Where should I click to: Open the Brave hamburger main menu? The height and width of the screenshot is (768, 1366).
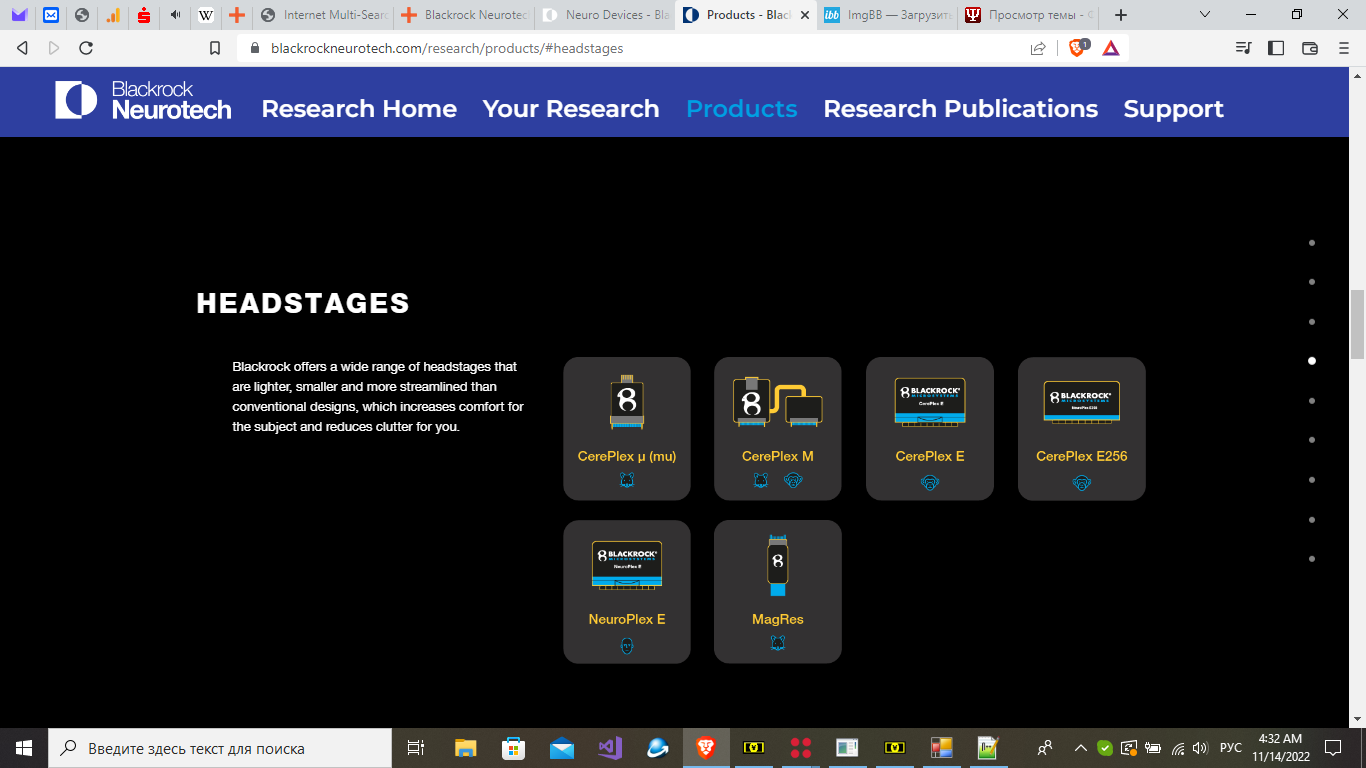pyautogui.click(x=1343, y=48)
